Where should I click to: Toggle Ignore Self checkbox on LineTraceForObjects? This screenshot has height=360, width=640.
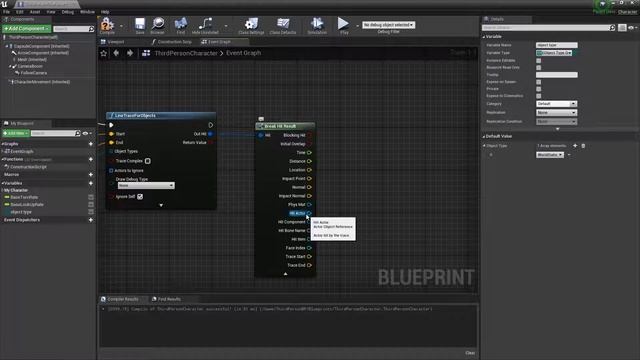[140, 196]
